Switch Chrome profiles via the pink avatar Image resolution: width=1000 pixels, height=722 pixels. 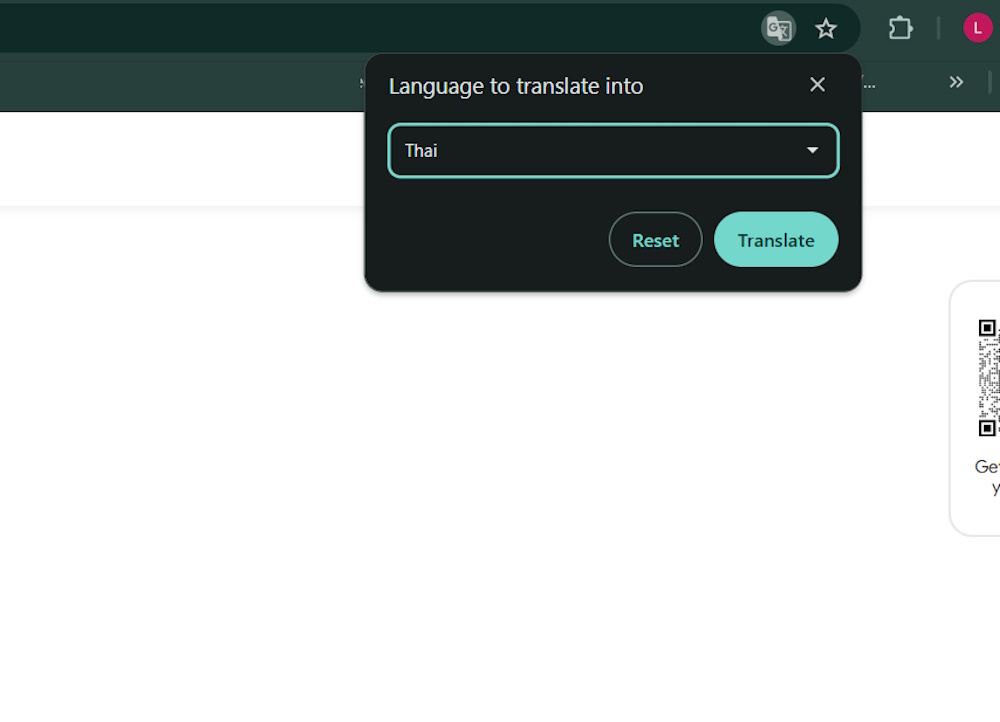977,27
